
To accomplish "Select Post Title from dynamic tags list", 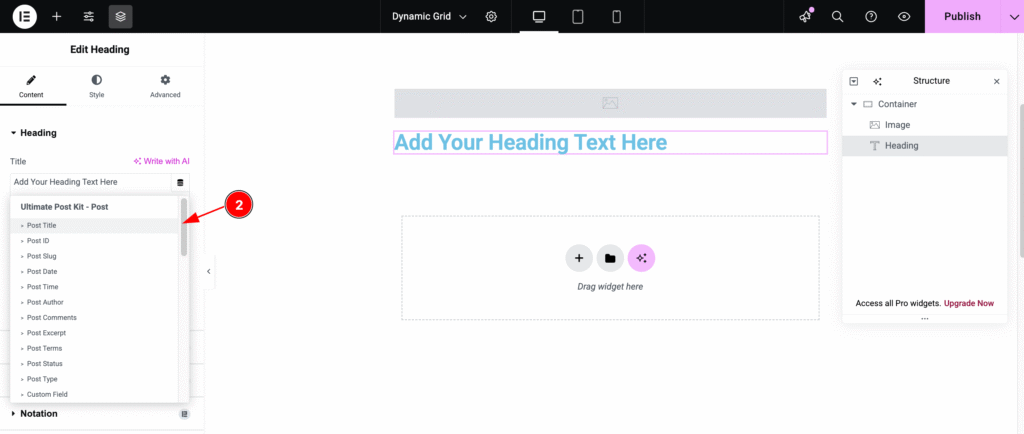I will click(x=42, y=226).
